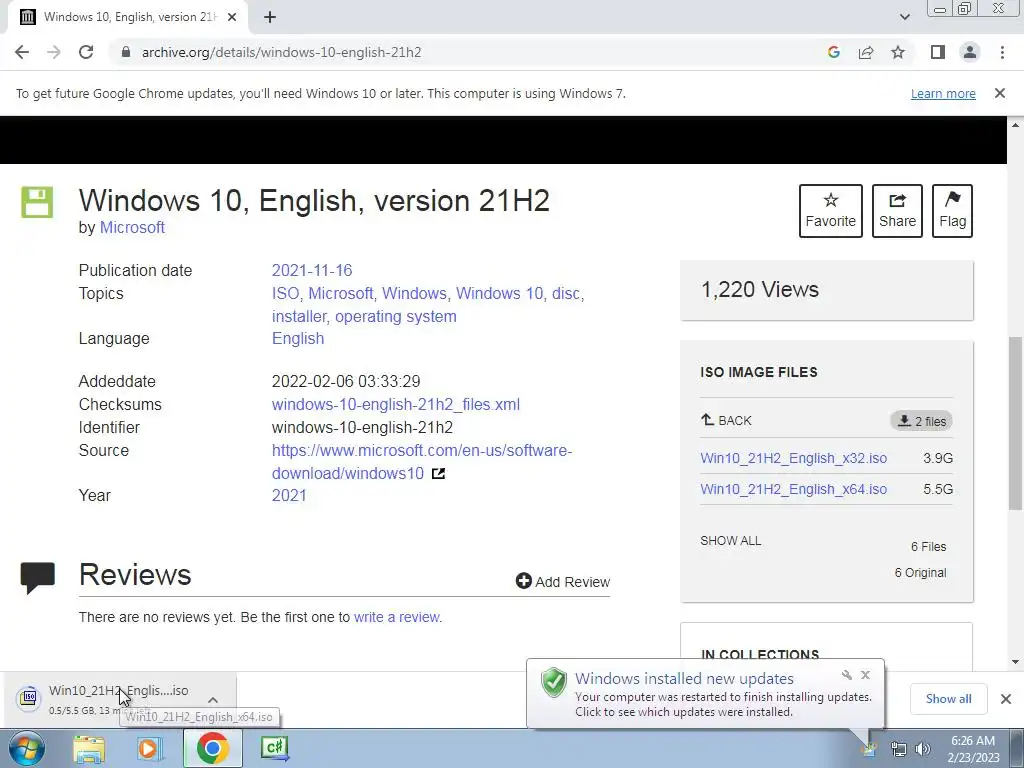Viewport: 1024px width, 768px height.
Task: Expand the download item options chevron
Action: [x=213, y=699]
